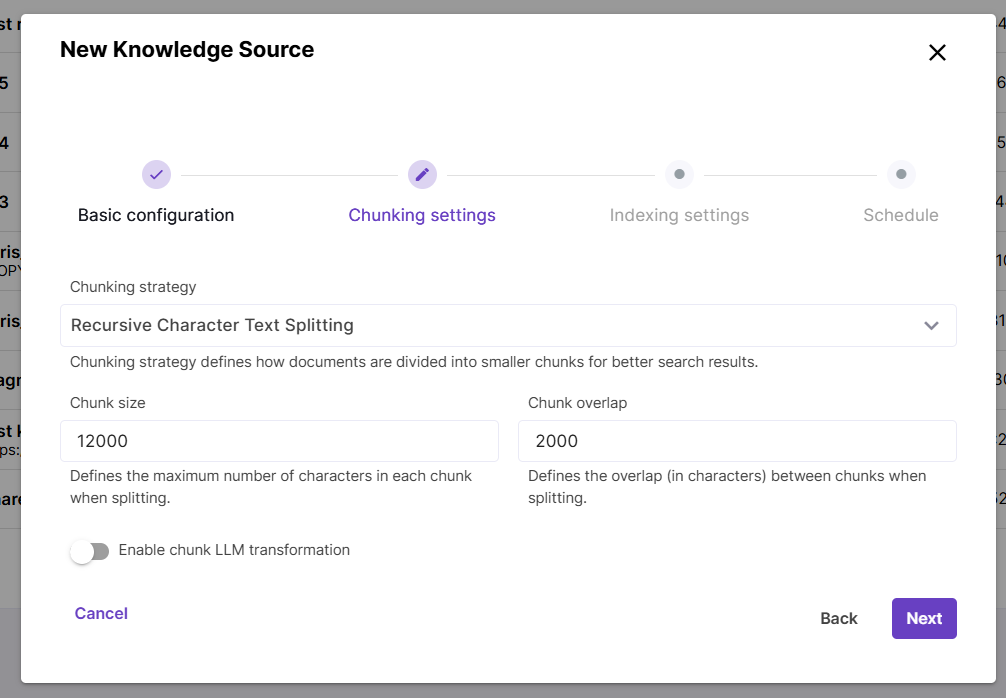Screen dimensions: 1006x698
Task: Click the Schedule step circle
Action: pos(901,174)
